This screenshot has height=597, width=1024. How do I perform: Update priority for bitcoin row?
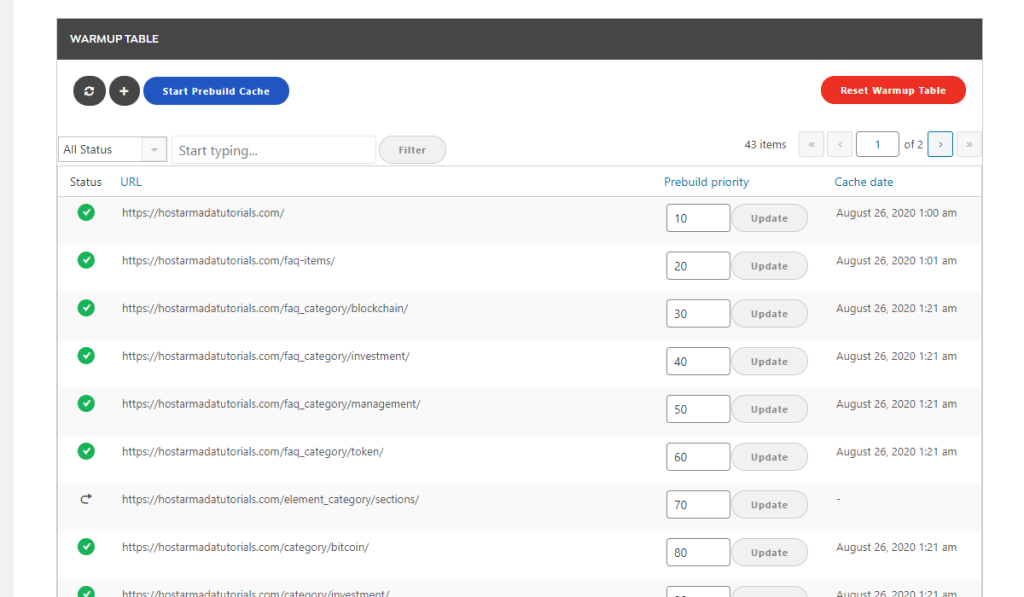769,552
